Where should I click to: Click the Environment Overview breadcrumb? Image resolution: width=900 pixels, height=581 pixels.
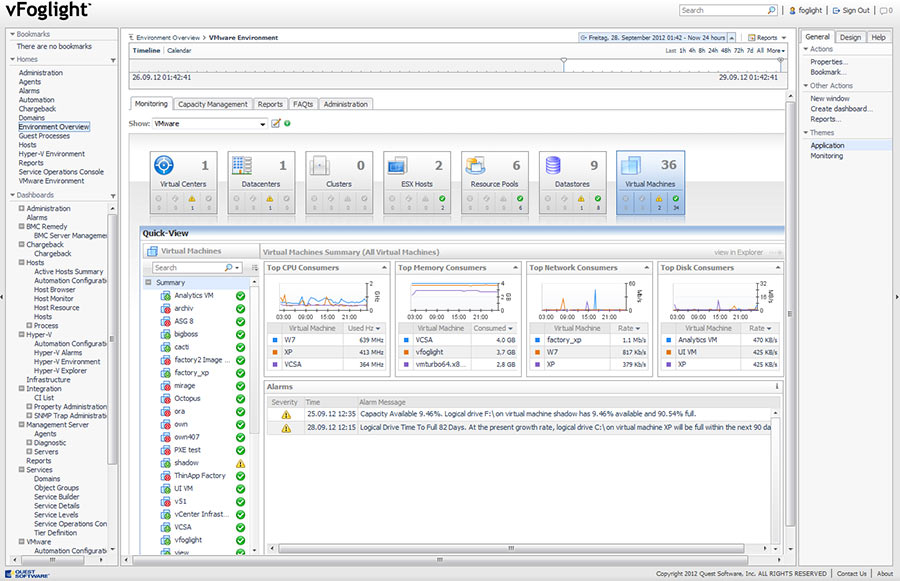click(x=168, y=37)
